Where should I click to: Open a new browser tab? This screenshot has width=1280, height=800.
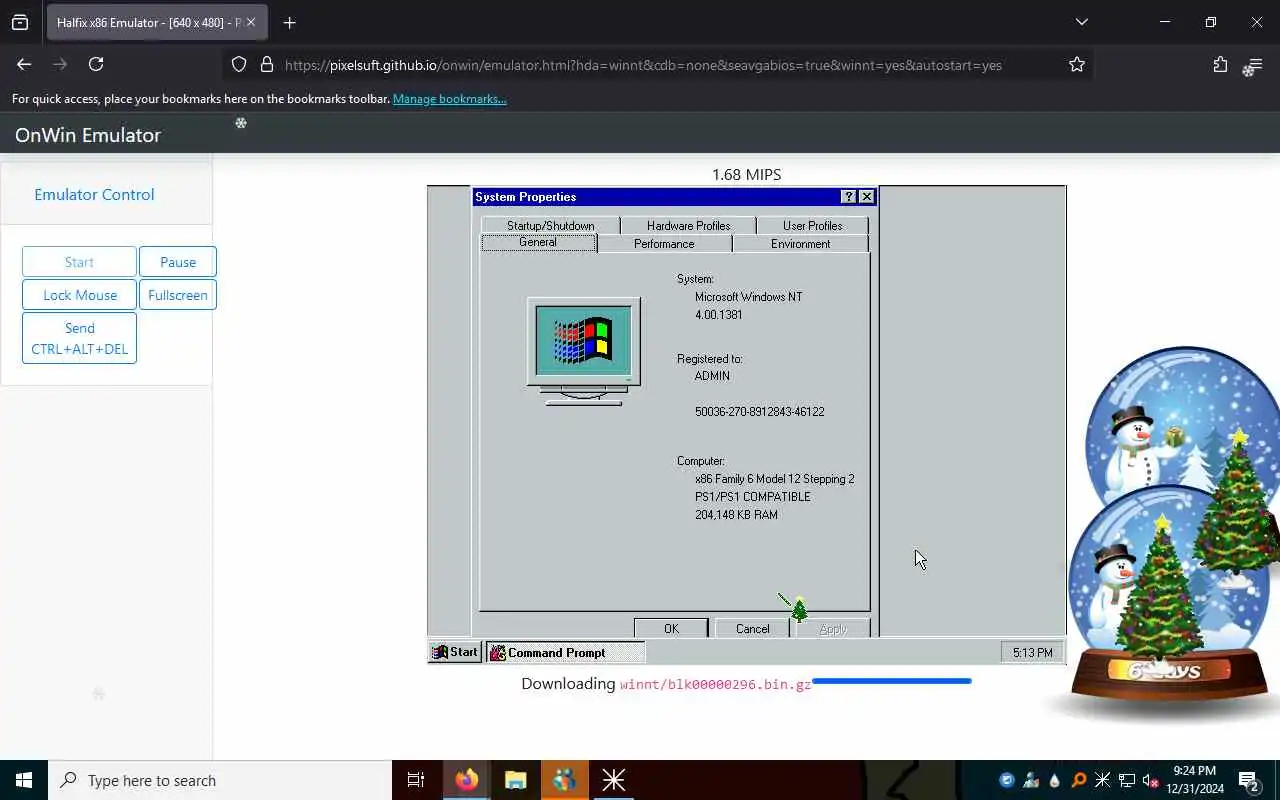(x=290, y=22)
